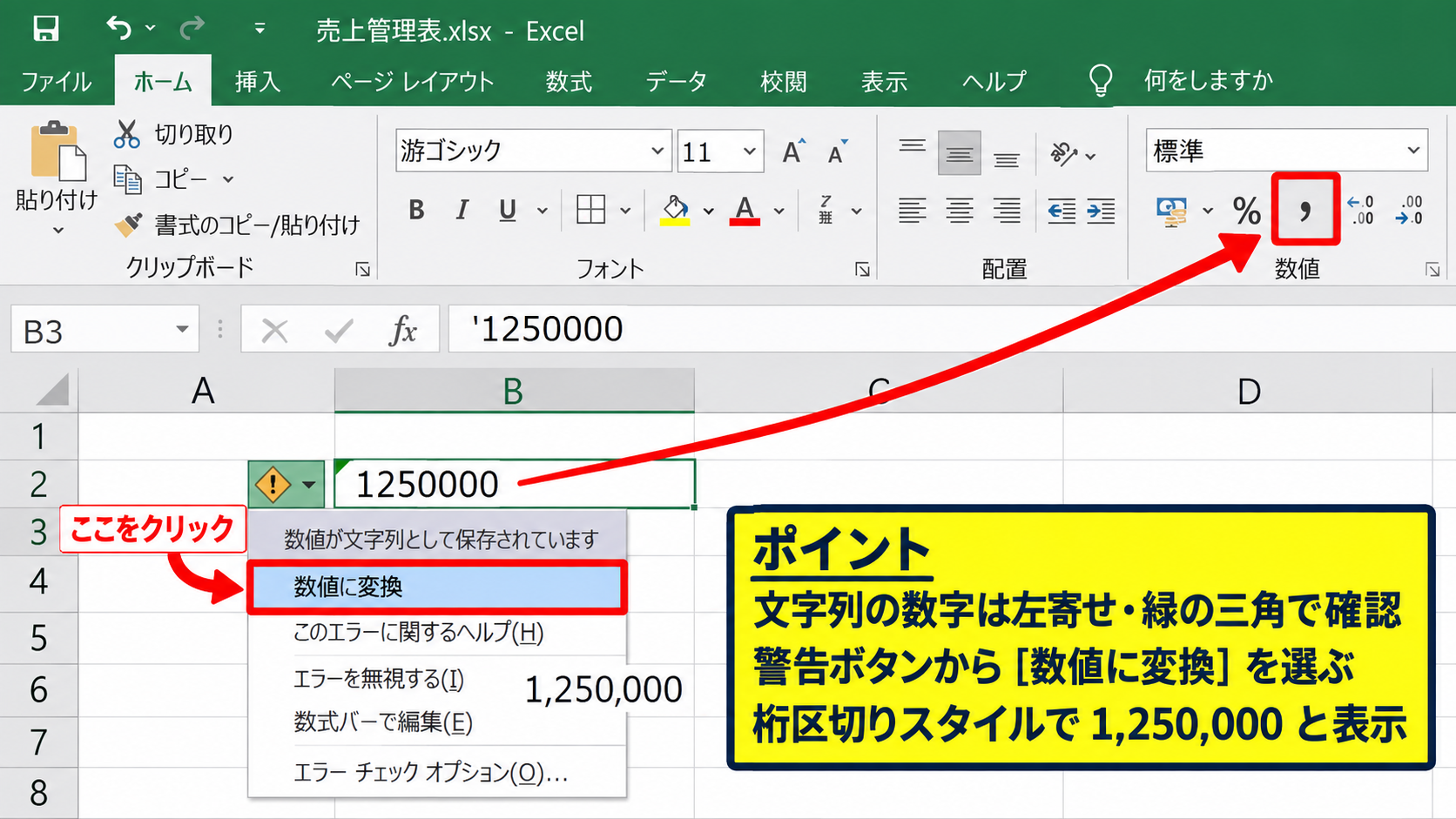Image resolution: width=1456 pixels, height=819 pixels.
Task: Switch to the 校閲 tab
Action: tap(784, 82)
